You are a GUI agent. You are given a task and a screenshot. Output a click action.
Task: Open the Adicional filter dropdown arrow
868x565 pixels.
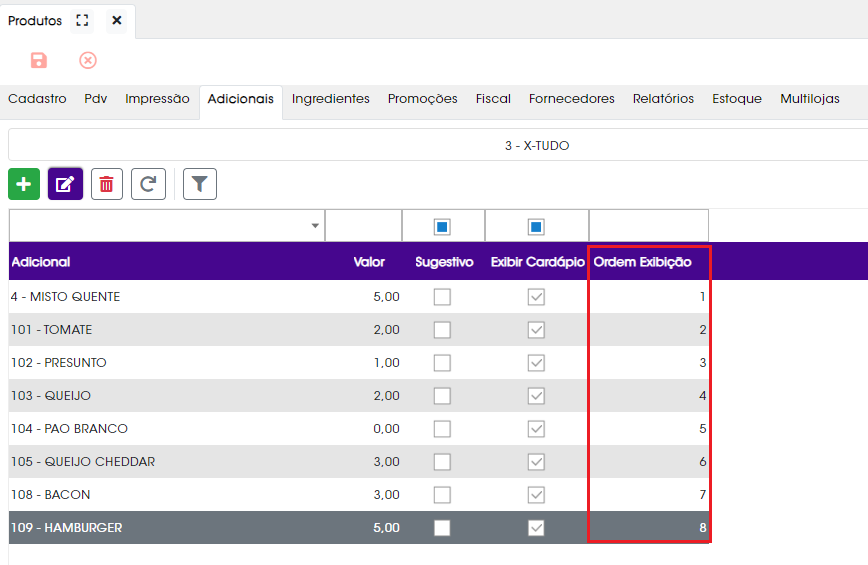tap(315, 226)
